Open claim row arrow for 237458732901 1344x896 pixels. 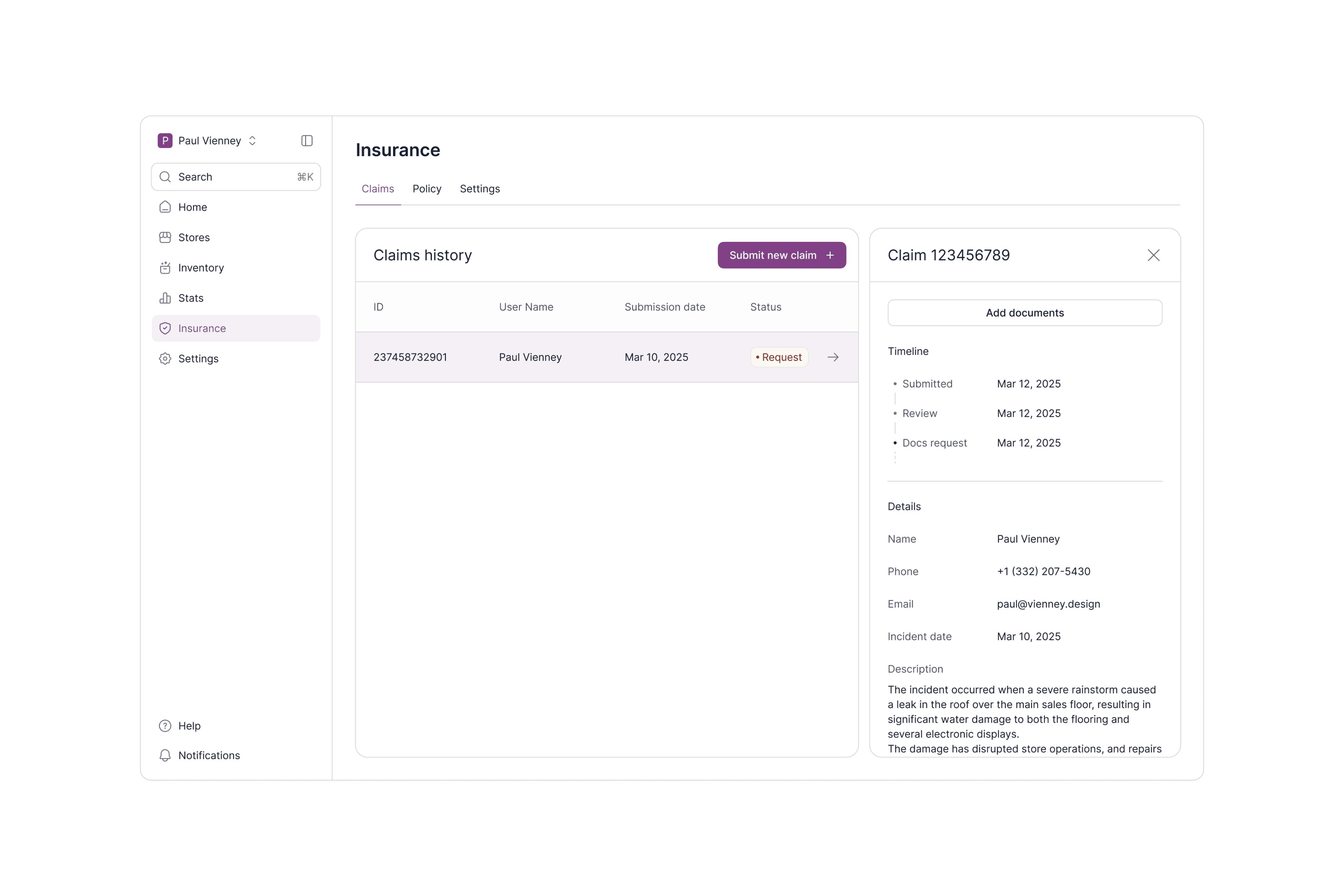click(x=833, y=357)
